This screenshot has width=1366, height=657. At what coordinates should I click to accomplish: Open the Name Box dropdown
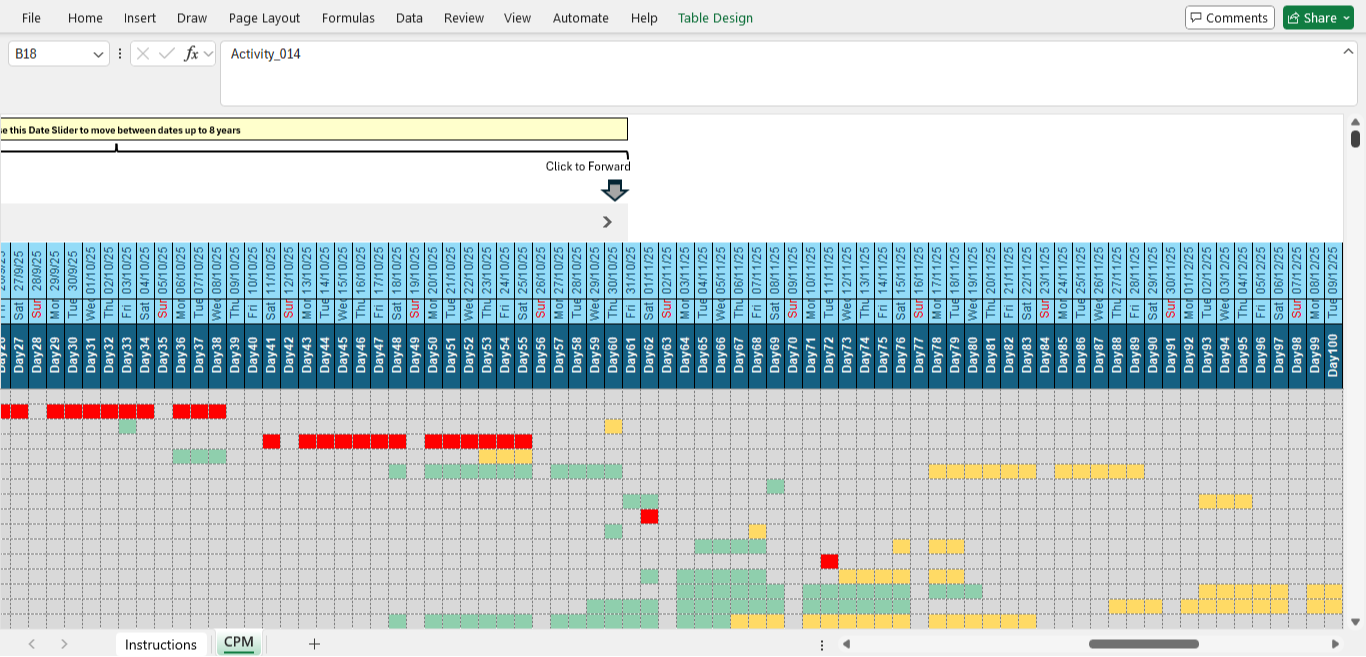tap(98, 54)
